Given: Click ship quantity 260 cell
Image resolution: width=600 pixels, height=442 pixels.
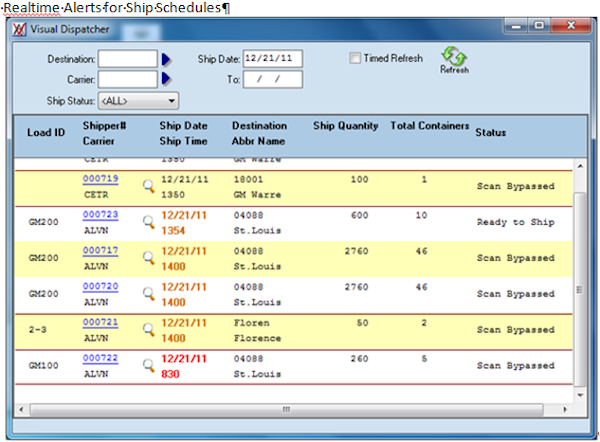Looking at the screenshot, I should pyautogui.click(x=360, y=359).
